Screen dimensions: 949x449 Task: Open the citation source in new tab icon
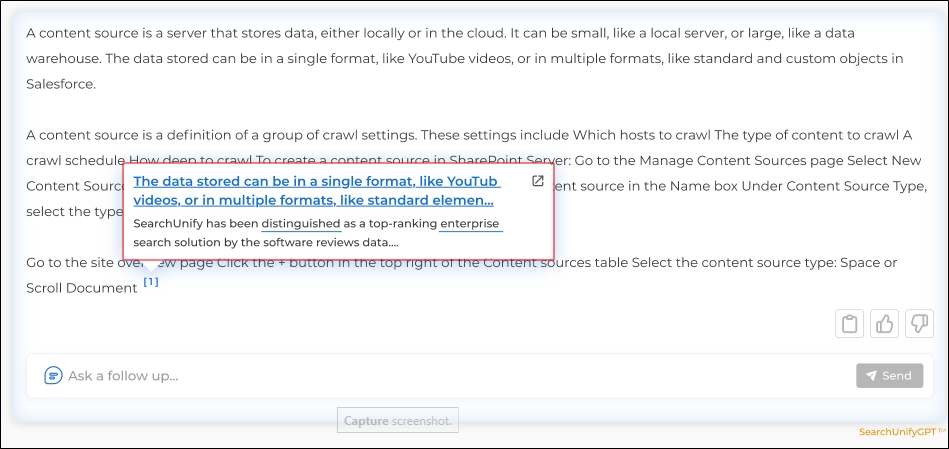[537, 181]
